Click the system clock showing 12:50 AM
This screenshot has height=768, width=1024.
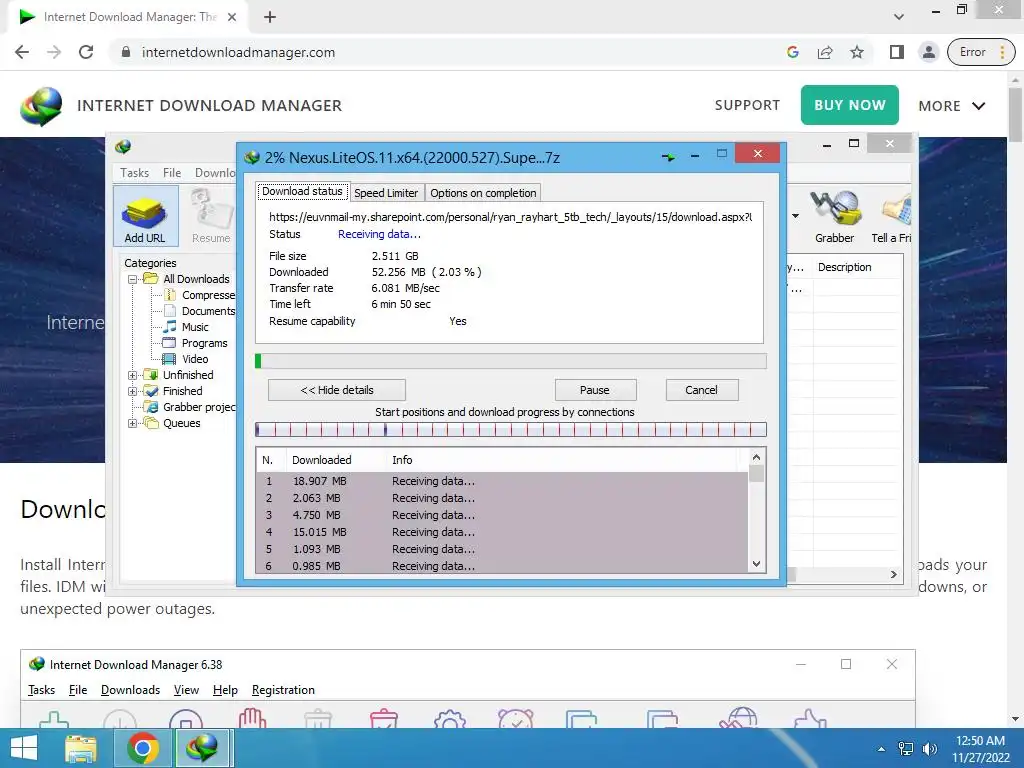(x=980, y=741)
